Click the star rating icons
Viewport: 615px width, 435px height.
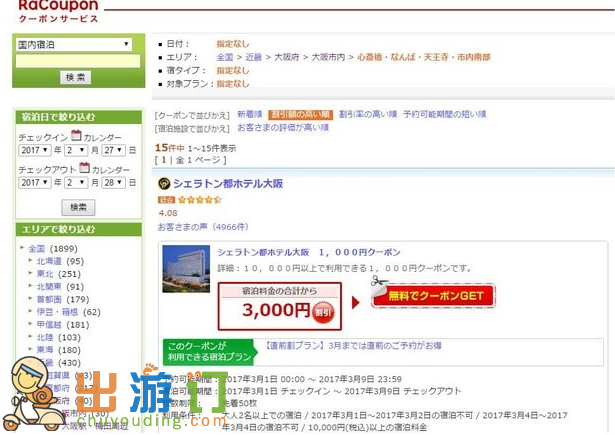click(x=200, y=200)
